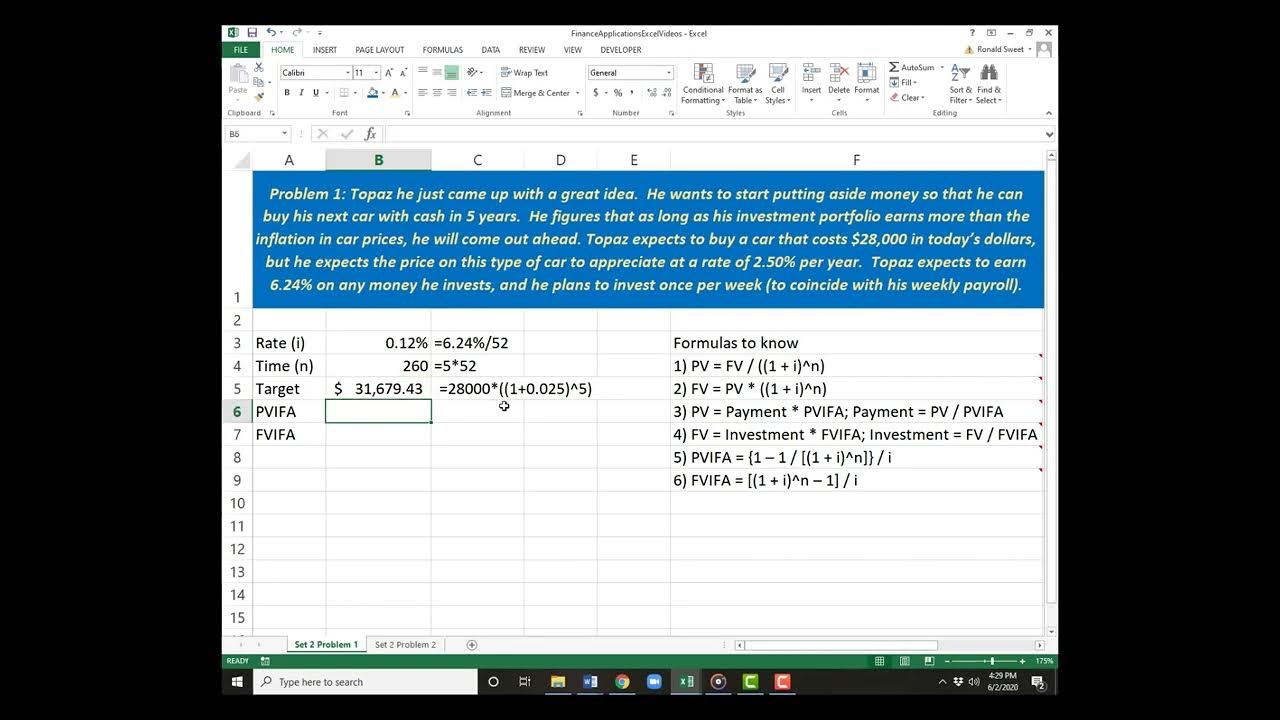Add a new sheet with plus icon

pyautogui.click(x=472, y=645)
